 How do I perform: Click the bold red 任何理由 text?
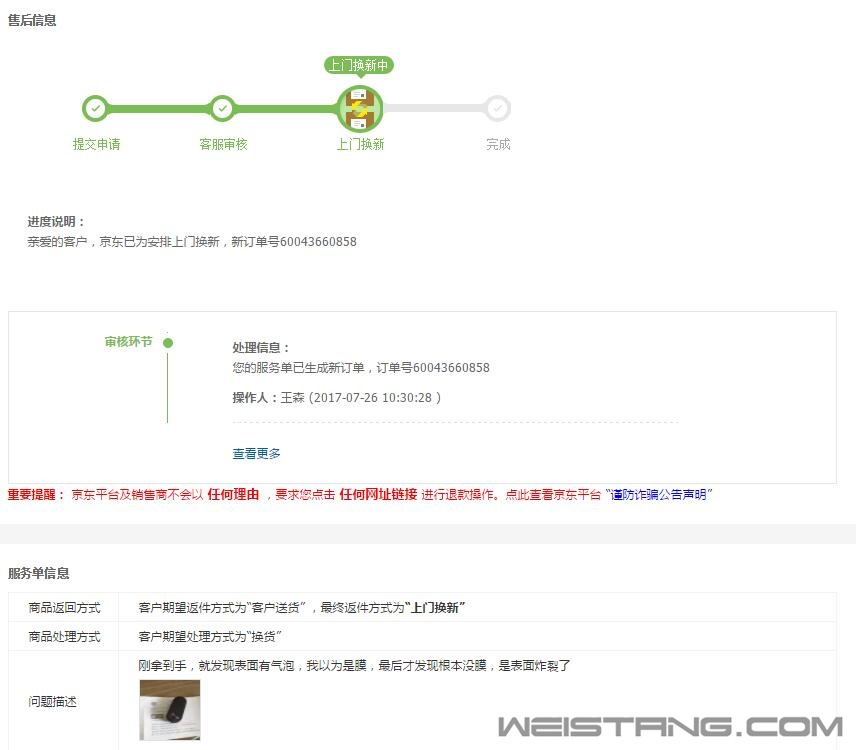(x=233, y=495)
